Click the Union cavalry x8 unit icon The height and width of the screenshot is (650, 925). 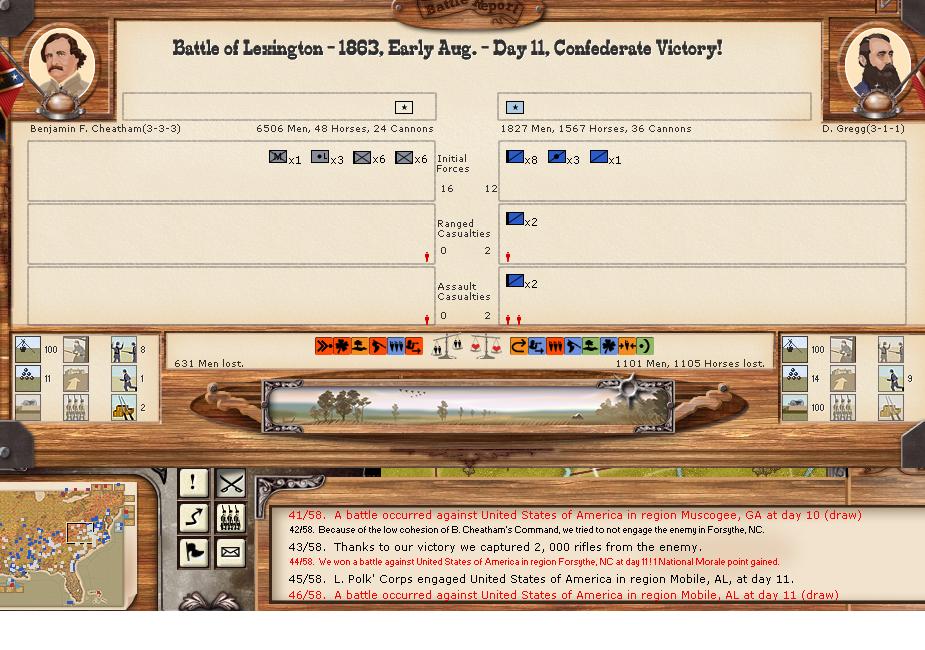(x=515, y=157)
